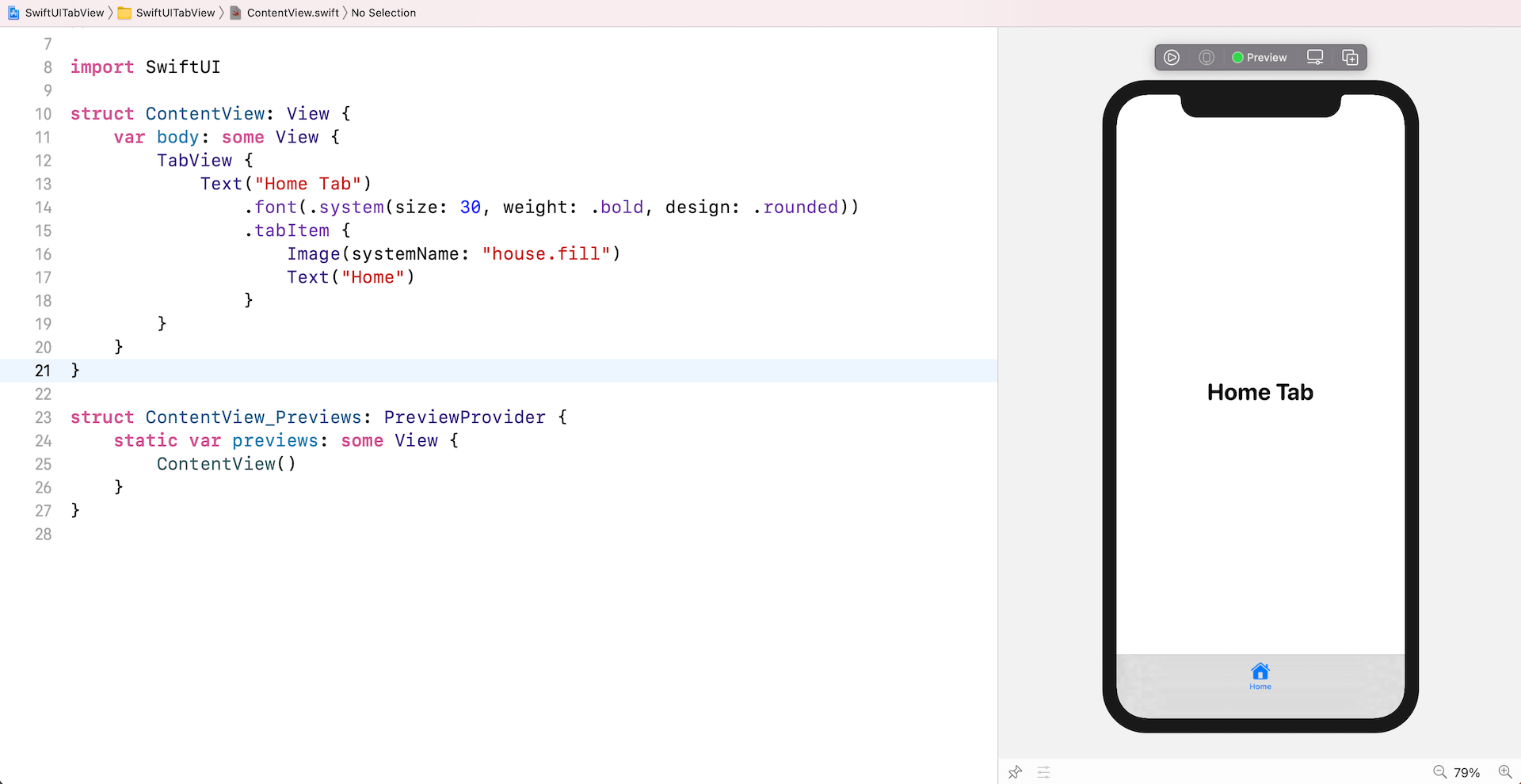The height and width of the screenshot is (784, 1521).
Task: Open preview on external display icon
Action: 1315,57
